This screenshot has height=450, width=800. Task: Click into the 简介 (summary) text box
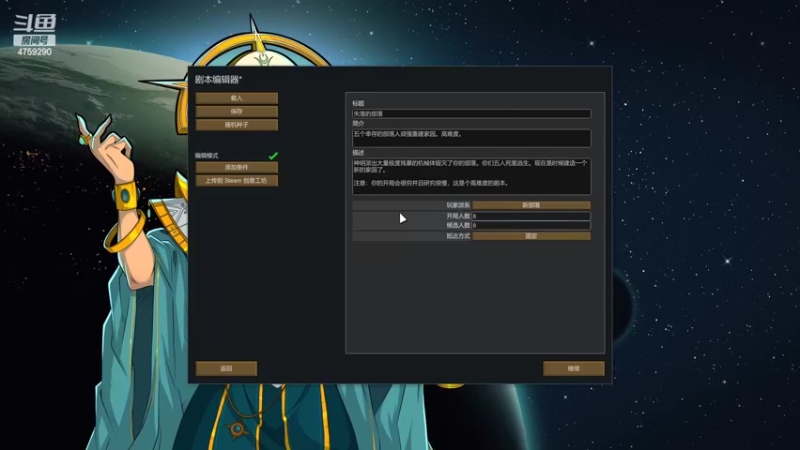pyautogui.click(x=471, y=138)
